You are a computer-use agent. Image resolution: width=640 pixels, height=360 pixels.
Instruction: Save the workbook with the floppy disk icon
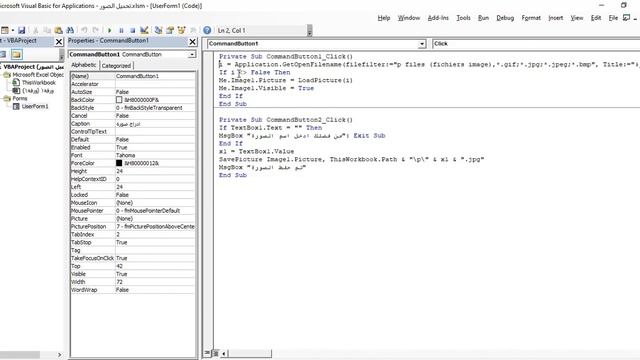pos(22,30)
